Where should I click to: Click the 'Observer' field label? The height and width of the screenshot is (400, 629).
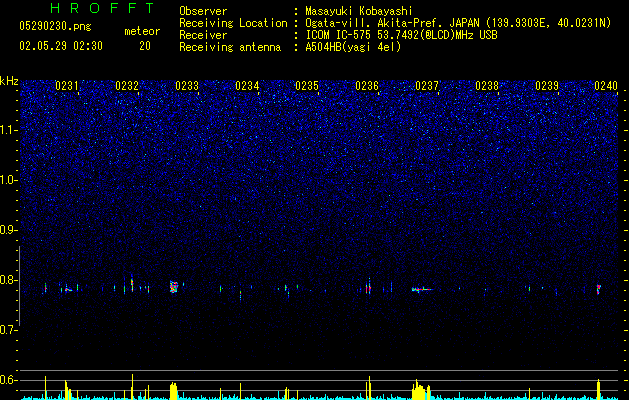tap(203, 11)
